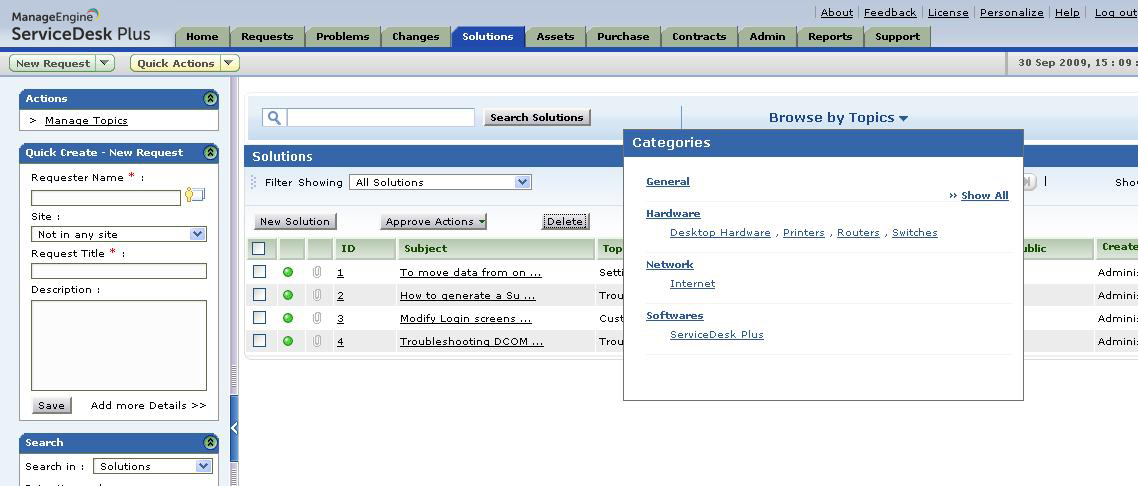Open solution 'Troubleshooting DCOM ...'
The image size is (1138, 486).
coord(471,342)
